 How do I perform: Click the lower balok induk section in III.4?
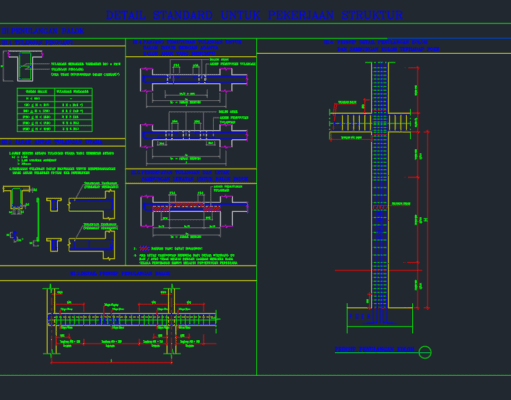(x=194, y=135)
